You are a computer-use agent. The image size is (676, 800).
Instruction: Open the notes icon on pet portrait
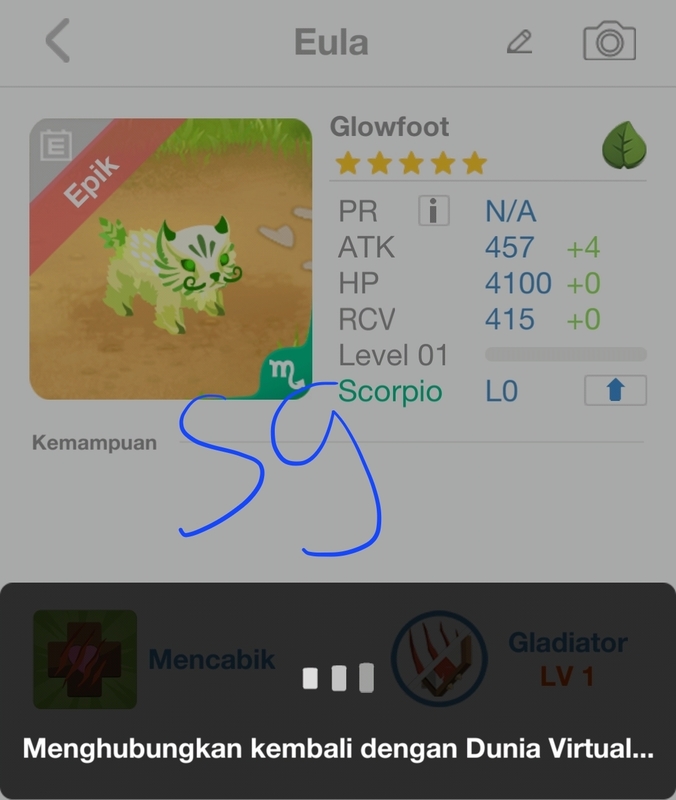pyautogui.click(x=56, y=145)
